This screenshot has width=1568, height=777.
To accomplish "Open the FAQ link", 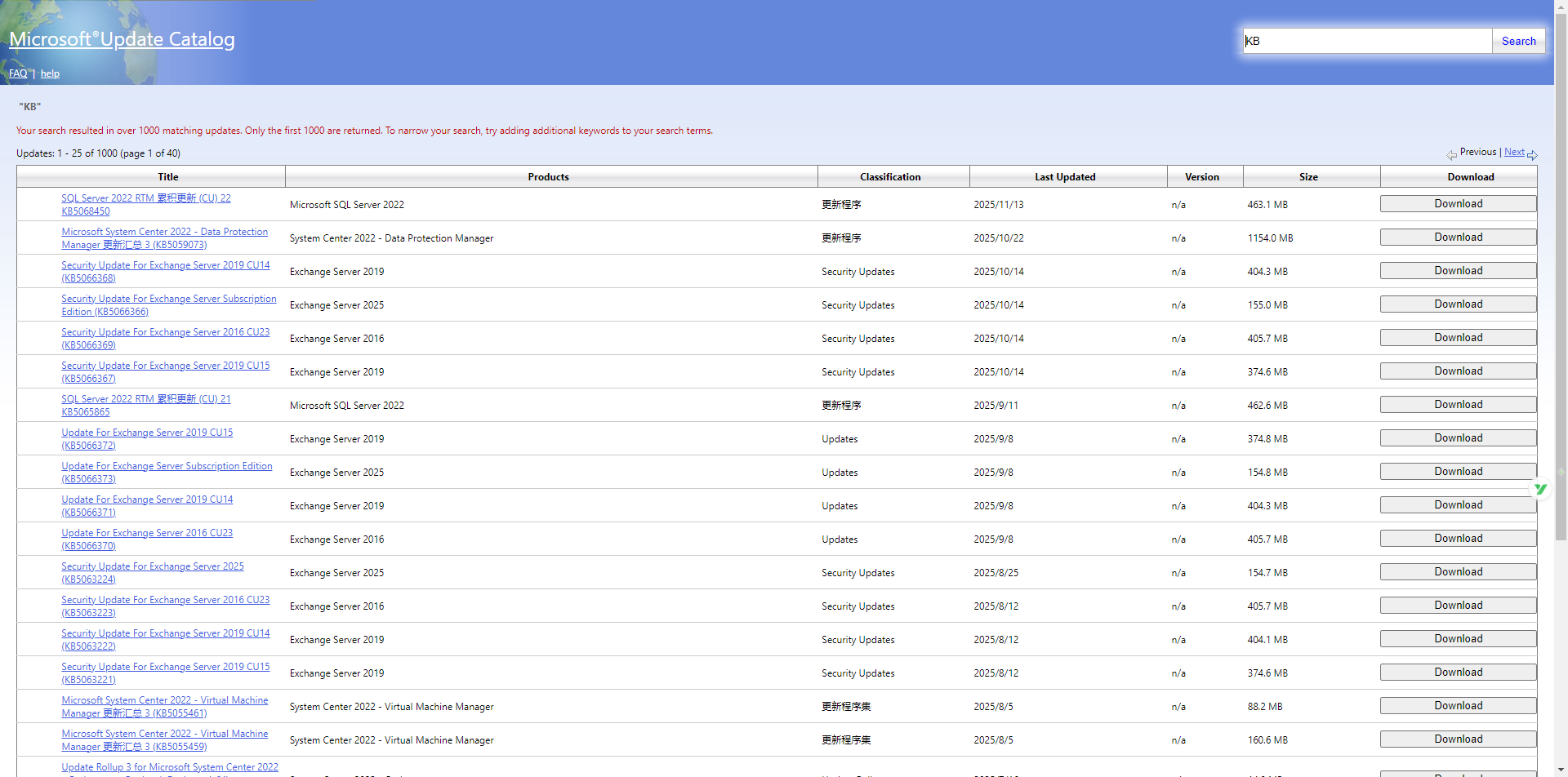I will pyautogui.click(x=18, y=73).
